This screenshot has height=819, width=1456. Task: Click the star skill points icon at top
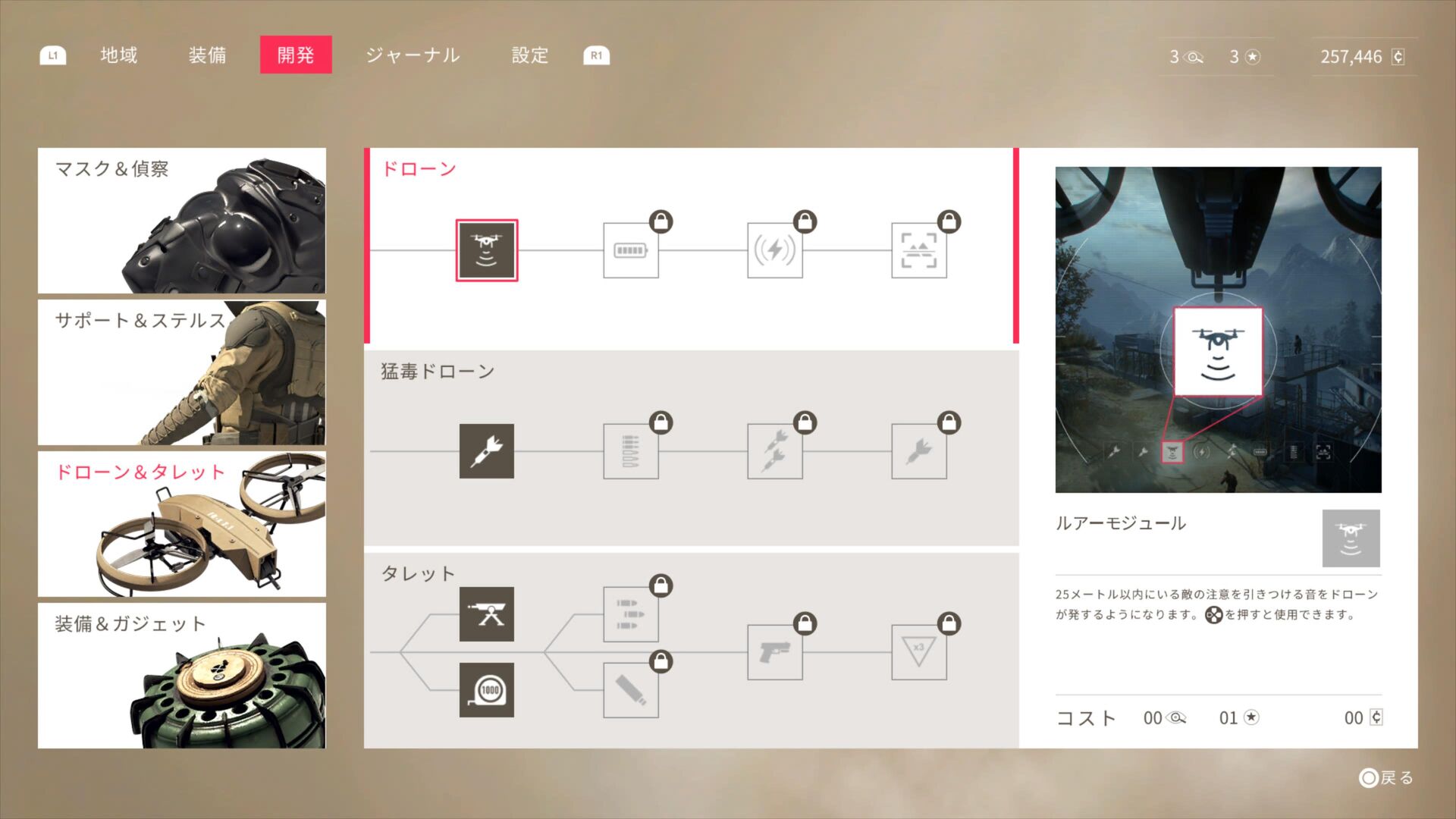[x=1253, y=57]
